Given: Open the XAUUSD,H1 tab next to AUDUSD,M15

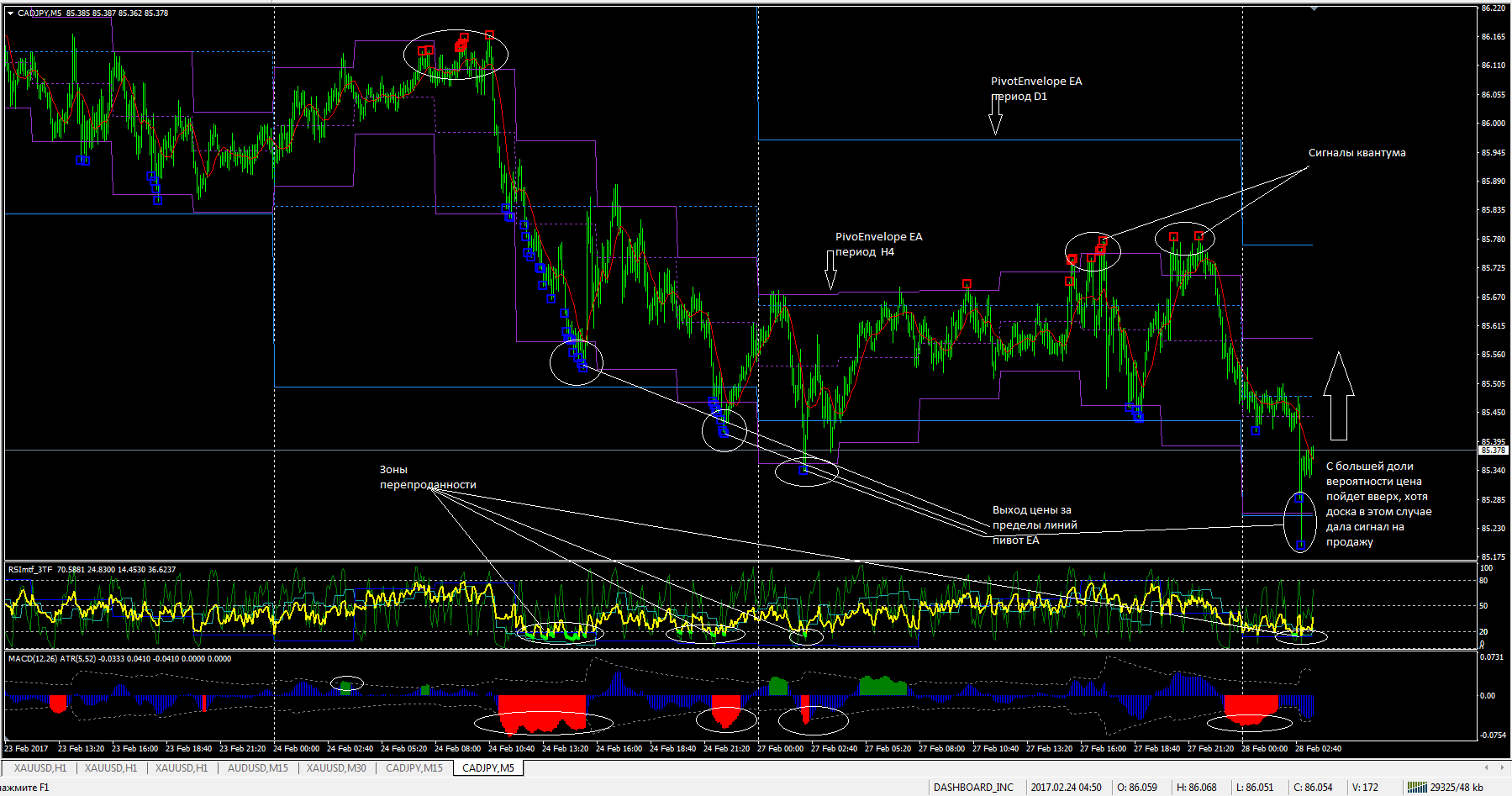Looking at the screenshot, I should coord(182,767).
